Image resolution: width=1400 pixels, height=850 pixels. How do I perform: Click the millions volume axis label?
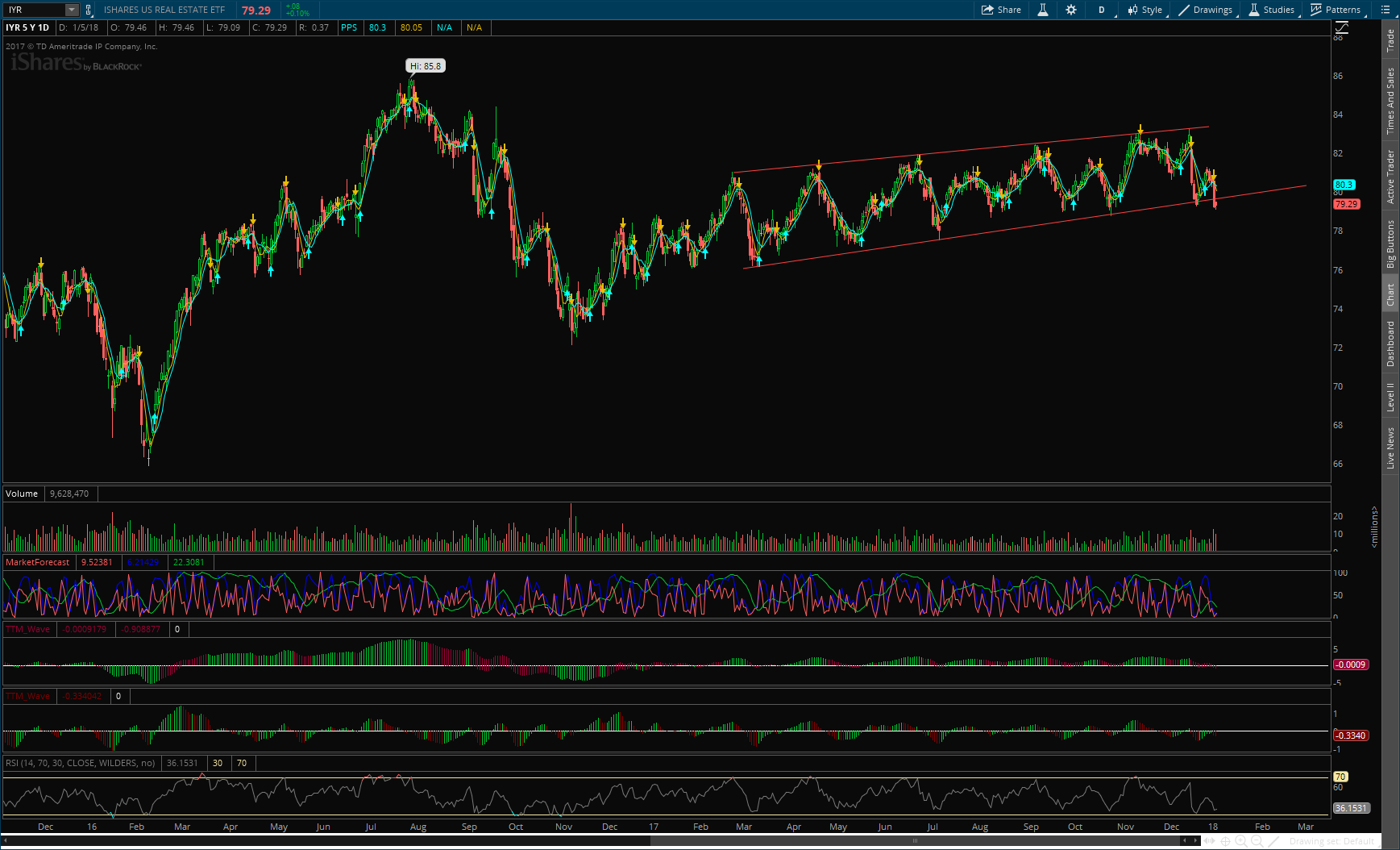(x=1374, y=527)
